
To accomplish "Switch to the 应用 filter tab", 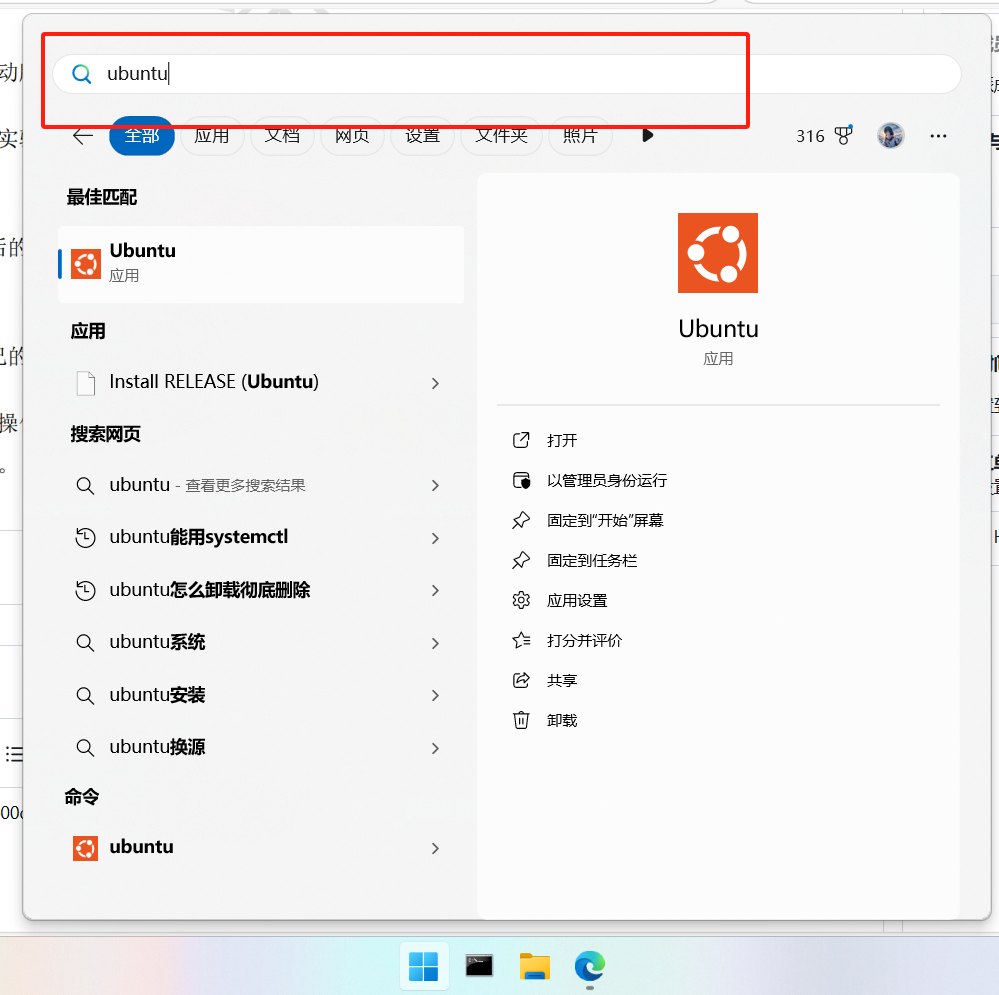I will (x=211, y=136).
